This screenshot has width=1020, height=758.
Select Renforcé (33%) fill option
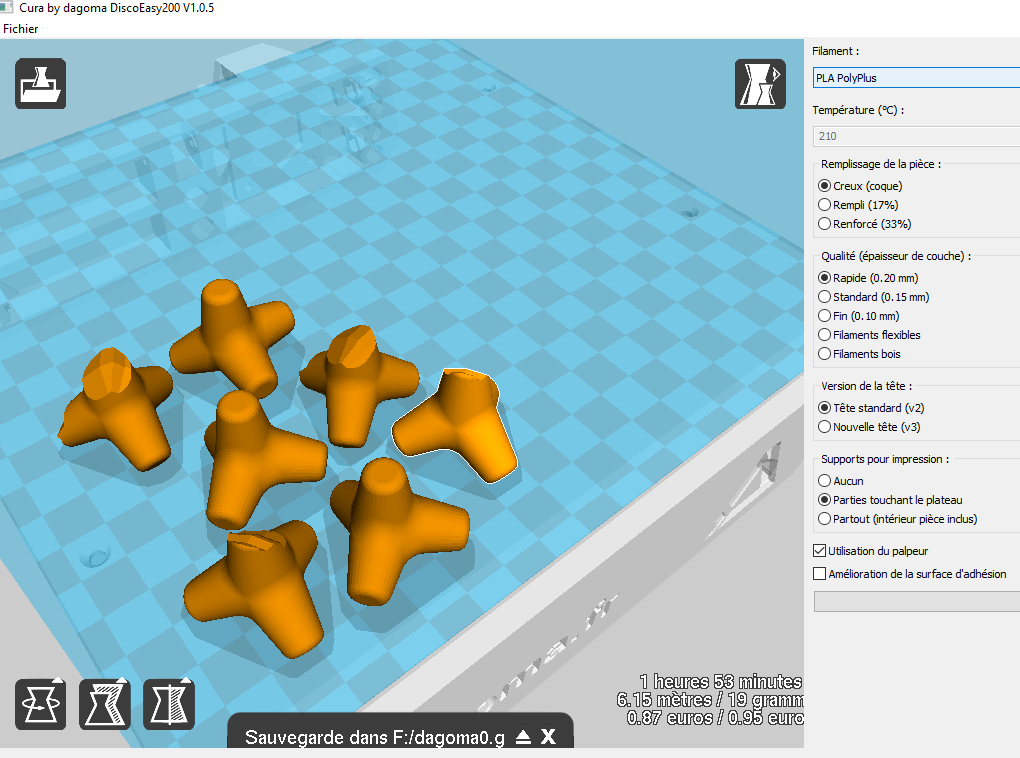[865, 224]
